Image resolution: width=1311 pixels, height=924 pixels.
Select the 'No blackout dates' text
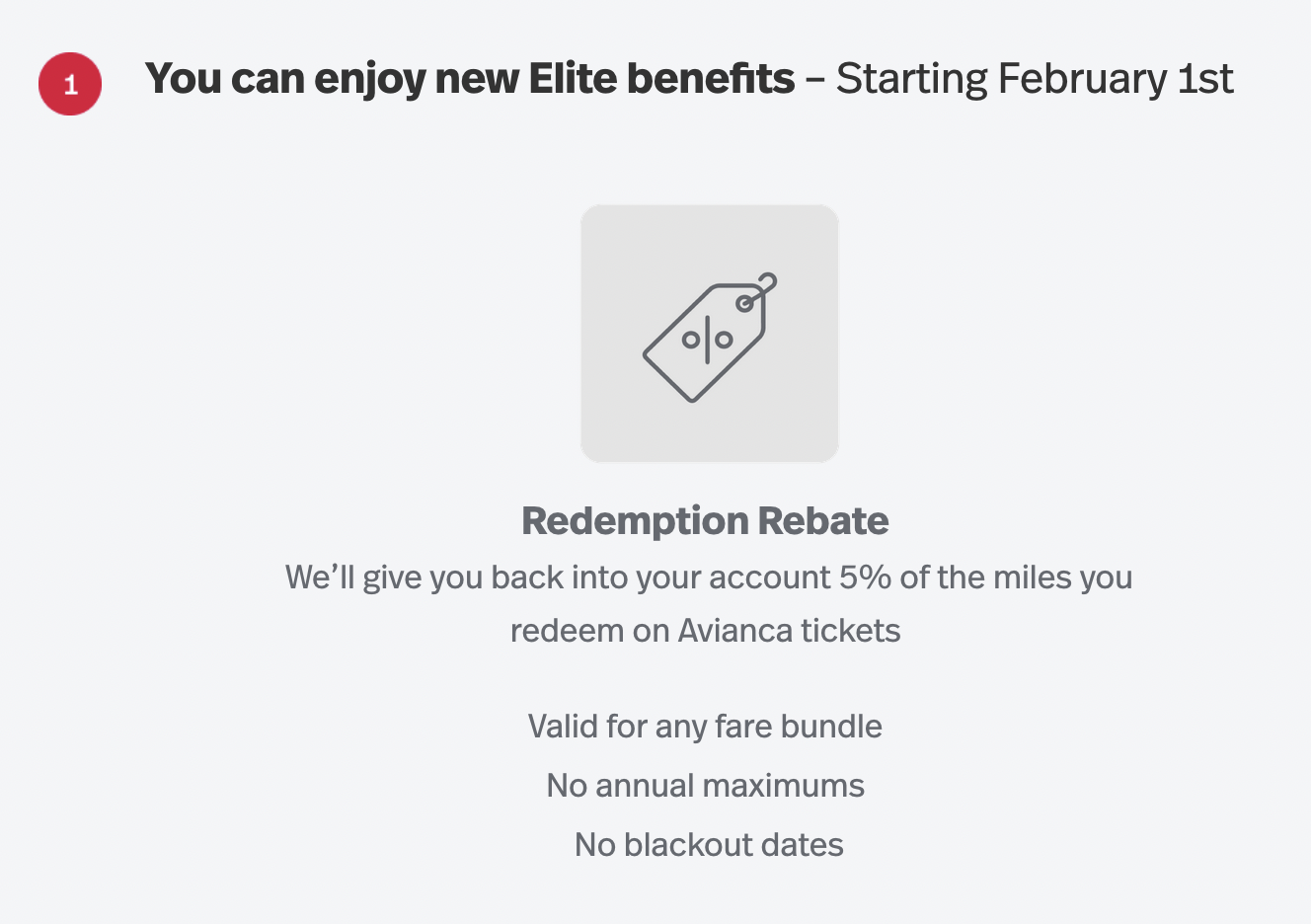[x=709, y=845]
